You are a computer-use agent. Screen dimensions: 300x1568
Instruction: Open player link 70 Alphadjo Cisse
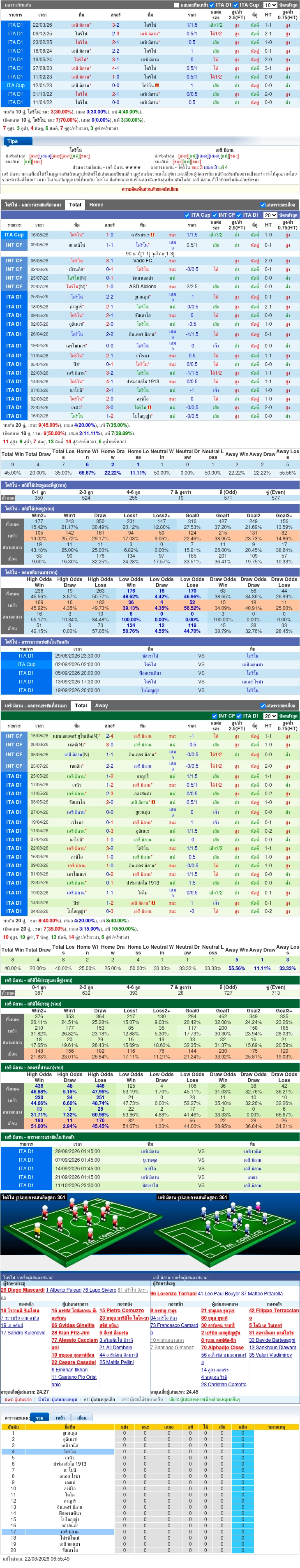click(223, 1348)
